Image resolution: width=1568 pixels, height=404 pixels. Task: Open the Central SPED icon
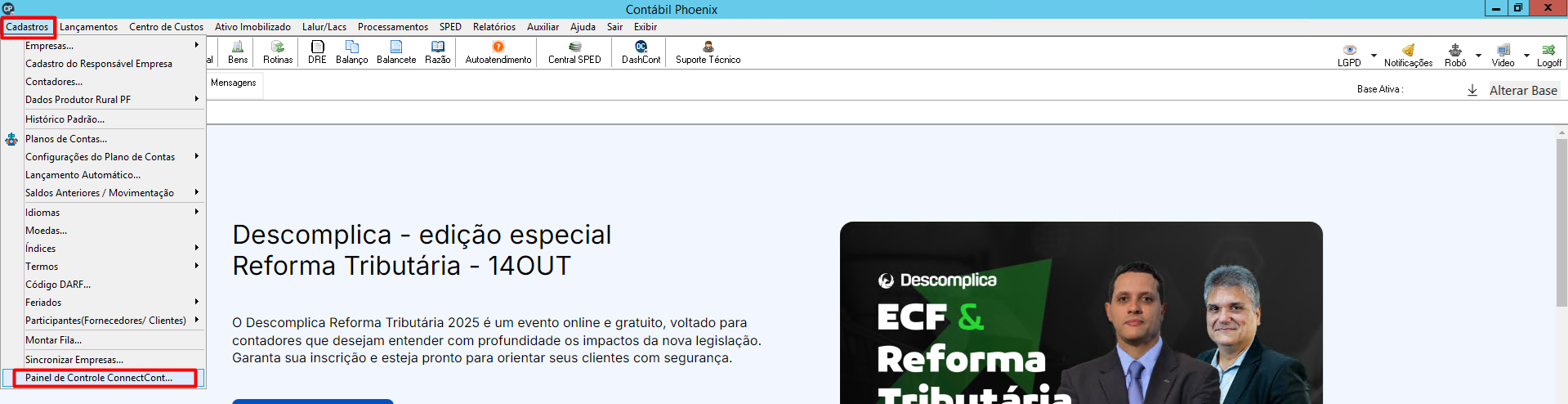pyautogui.click(x=574, y=52)
